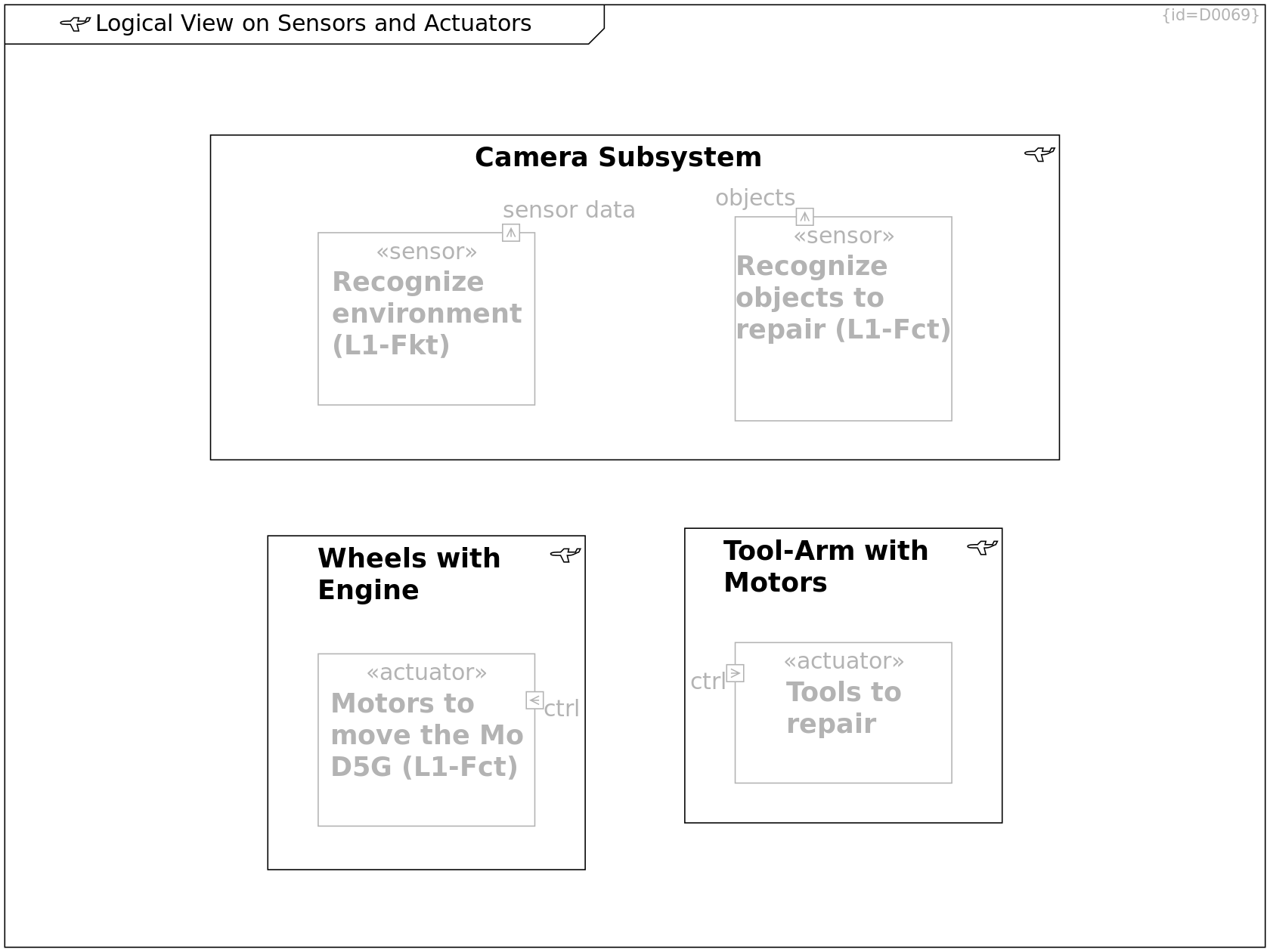Click the Camera Subsystem title
The image size is (1270, 952).
(x=618, y=158)
